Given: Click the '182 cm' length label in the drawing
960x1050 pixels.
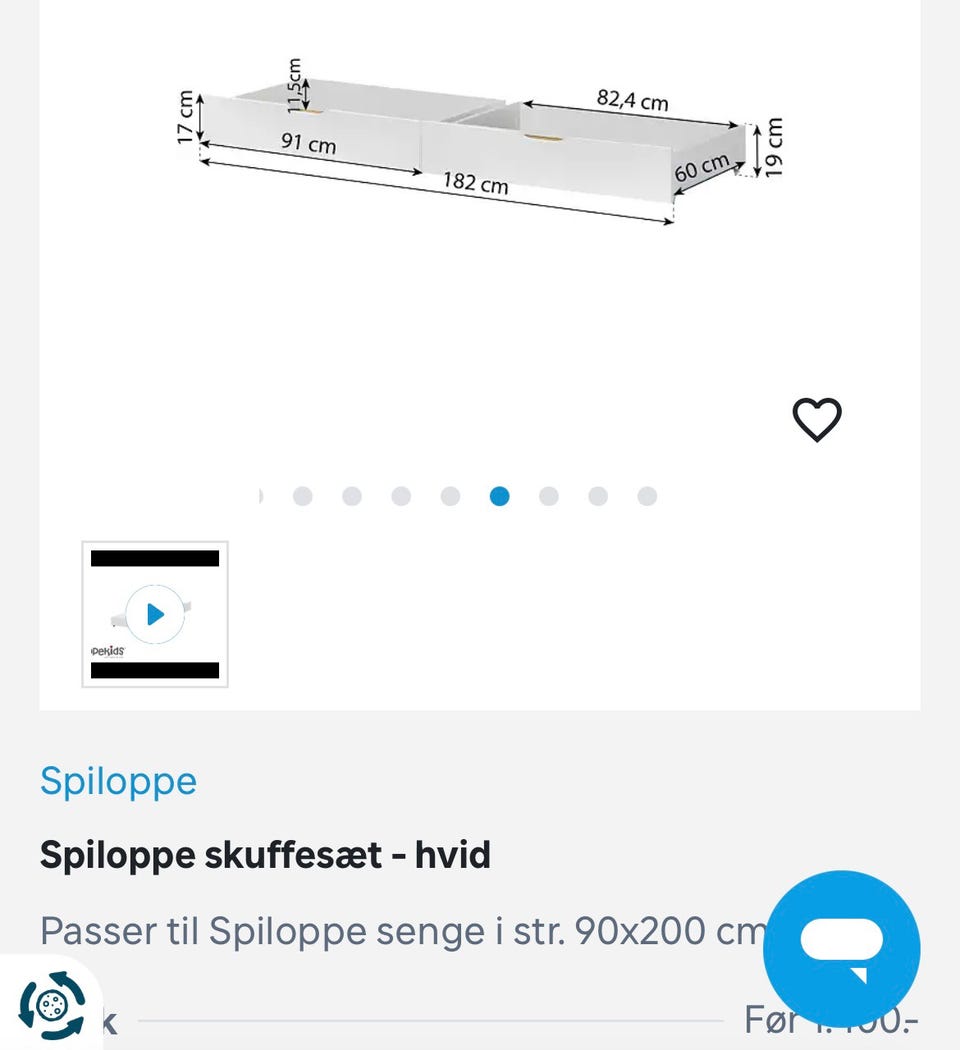Looking at the screenshot, I should pyautogui.click(x=476, y=185).
